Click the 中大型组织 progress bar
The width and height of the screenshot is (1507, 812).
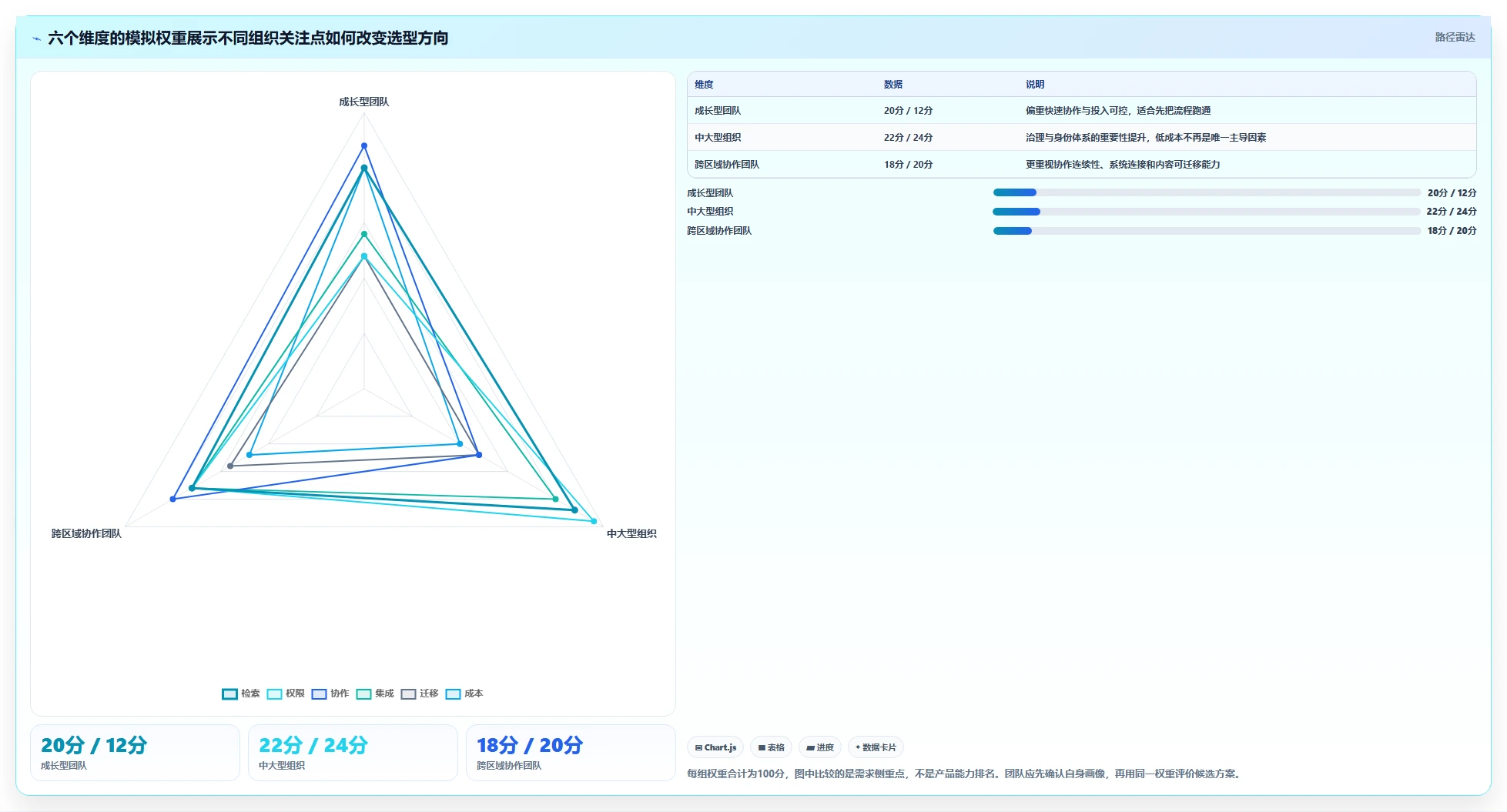click(x=1207, y=212)
